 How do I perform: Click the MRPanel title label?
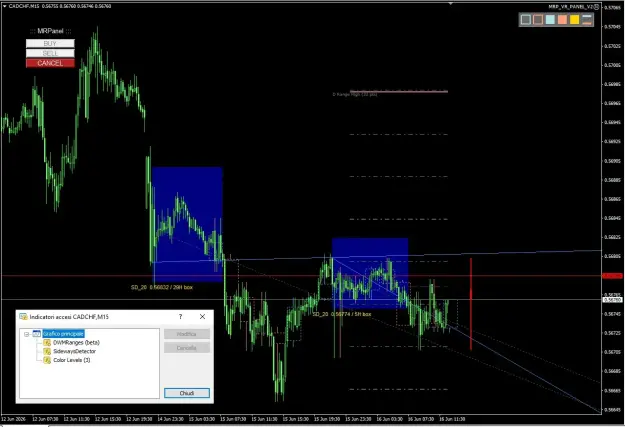click(x=50, y=31)
